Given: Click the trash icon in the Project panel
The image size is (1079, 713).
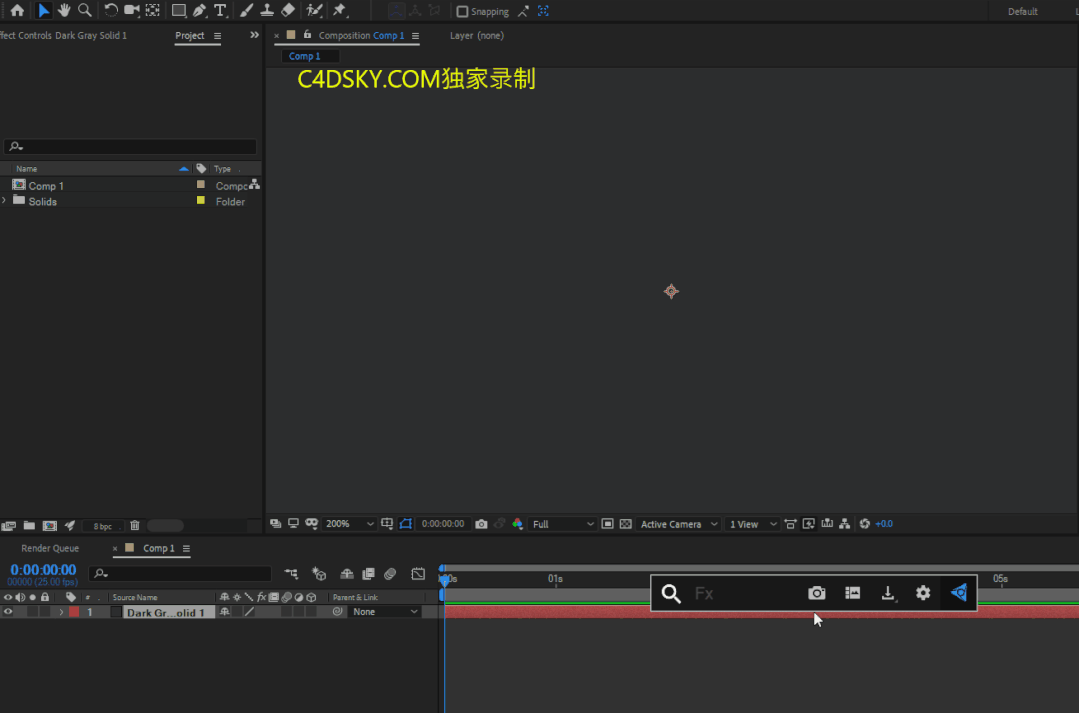Looking at the screenshot, I should (135, 526).
